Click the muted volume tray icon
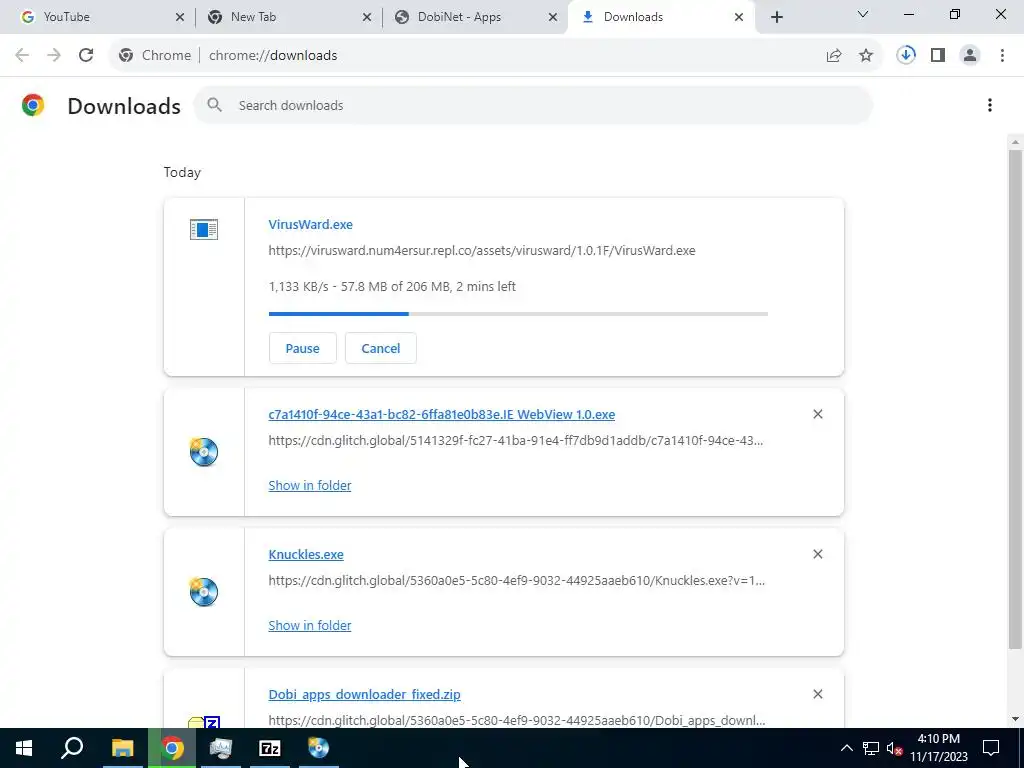The height and width of the screenshot is (768, 1024). pyautogui.click(x=894, y=748)
